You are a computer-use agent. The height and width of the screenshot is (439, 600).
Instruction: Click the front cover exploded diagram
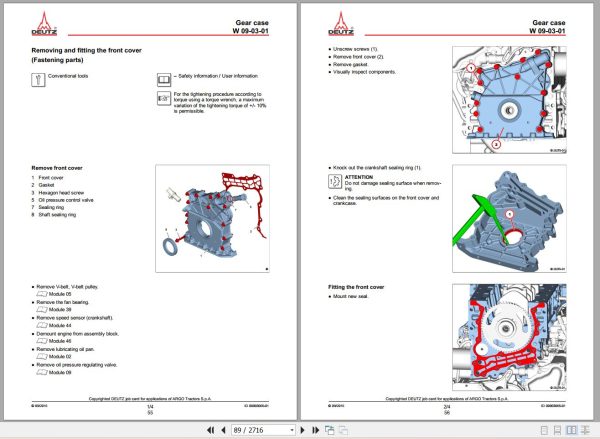(x=212, y=219)
